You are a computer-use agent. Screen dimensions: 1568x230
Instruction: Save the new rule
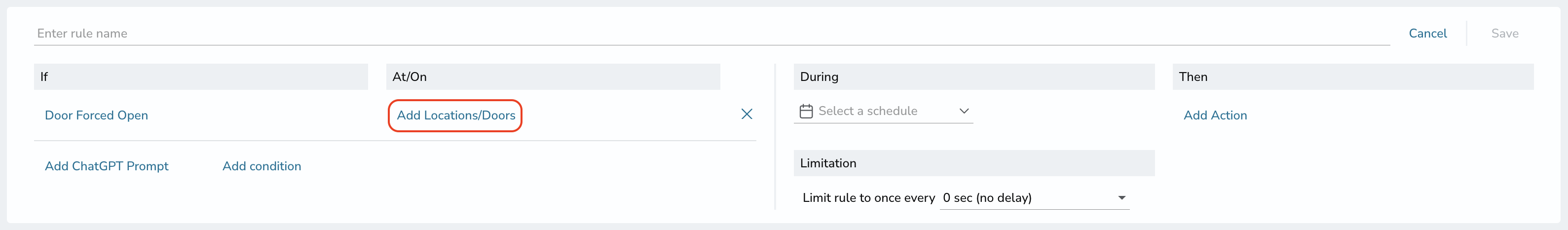[1504, 34]
